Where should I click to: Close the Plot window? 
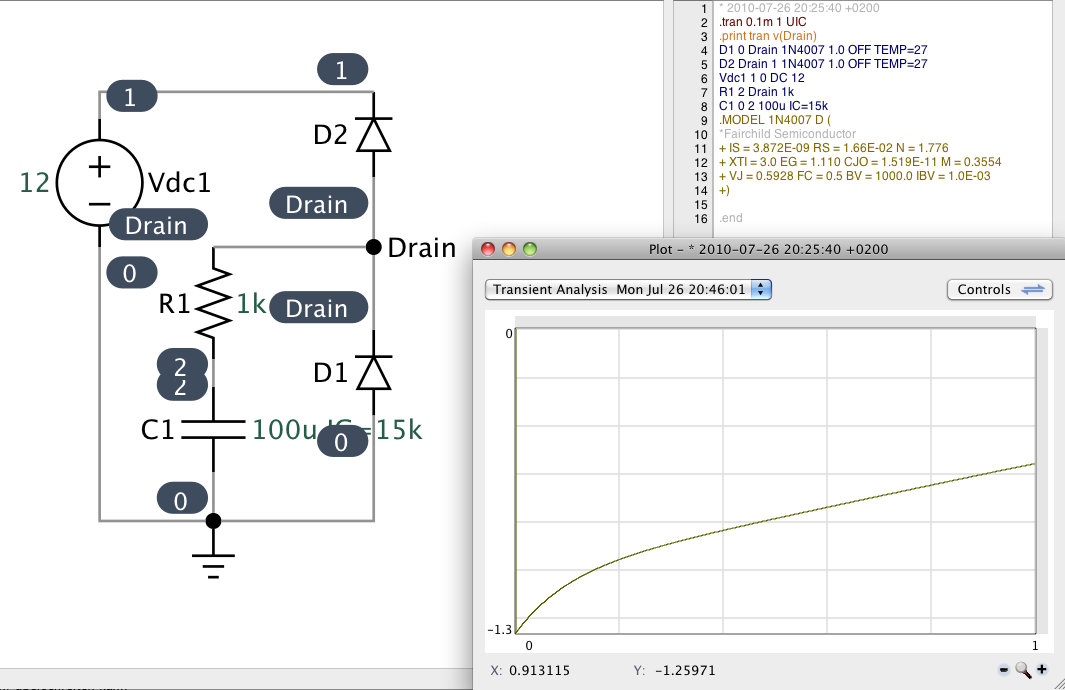click(x=488, y=249)
